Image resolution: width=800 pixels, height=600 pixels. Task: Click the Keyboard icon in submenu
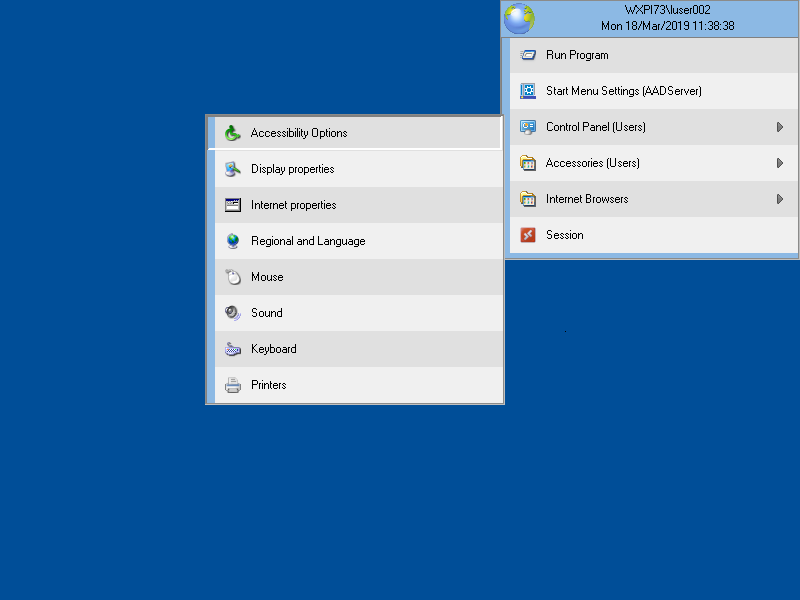pos(233,349)
